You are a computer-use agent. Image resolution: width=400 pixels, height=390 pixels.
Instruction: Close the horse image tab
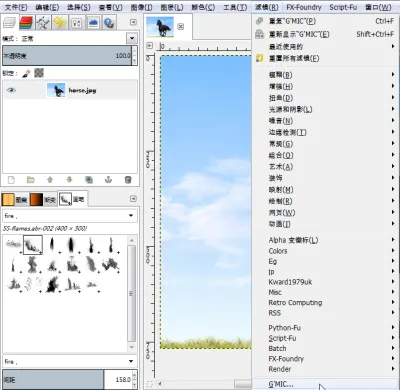click(181, 27)
